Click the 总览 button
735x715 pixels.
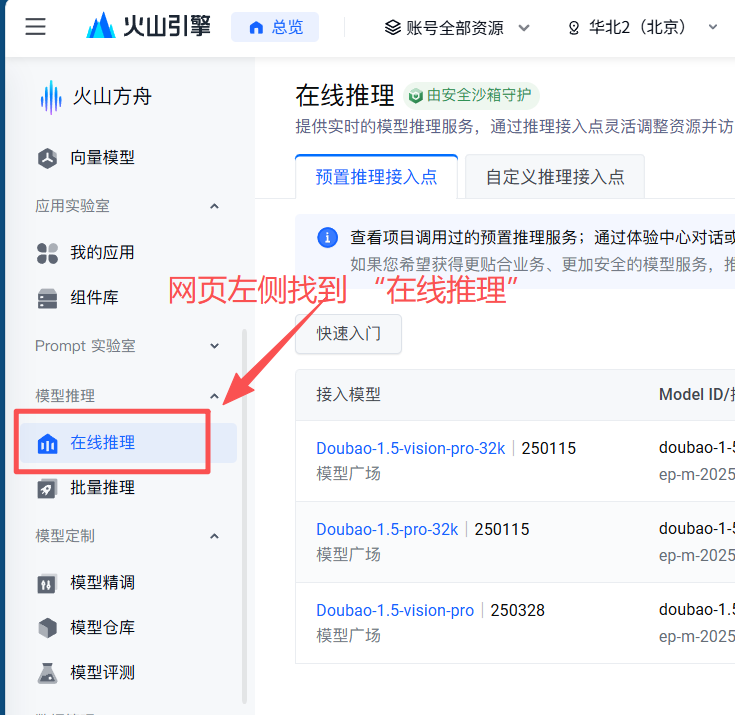275,27
